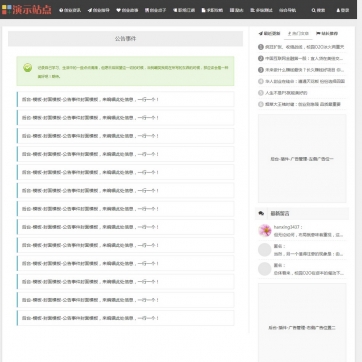Open the article about 校园O2O expansion
The height and width of the screenshot is (362, 362).
pos(305,47)
